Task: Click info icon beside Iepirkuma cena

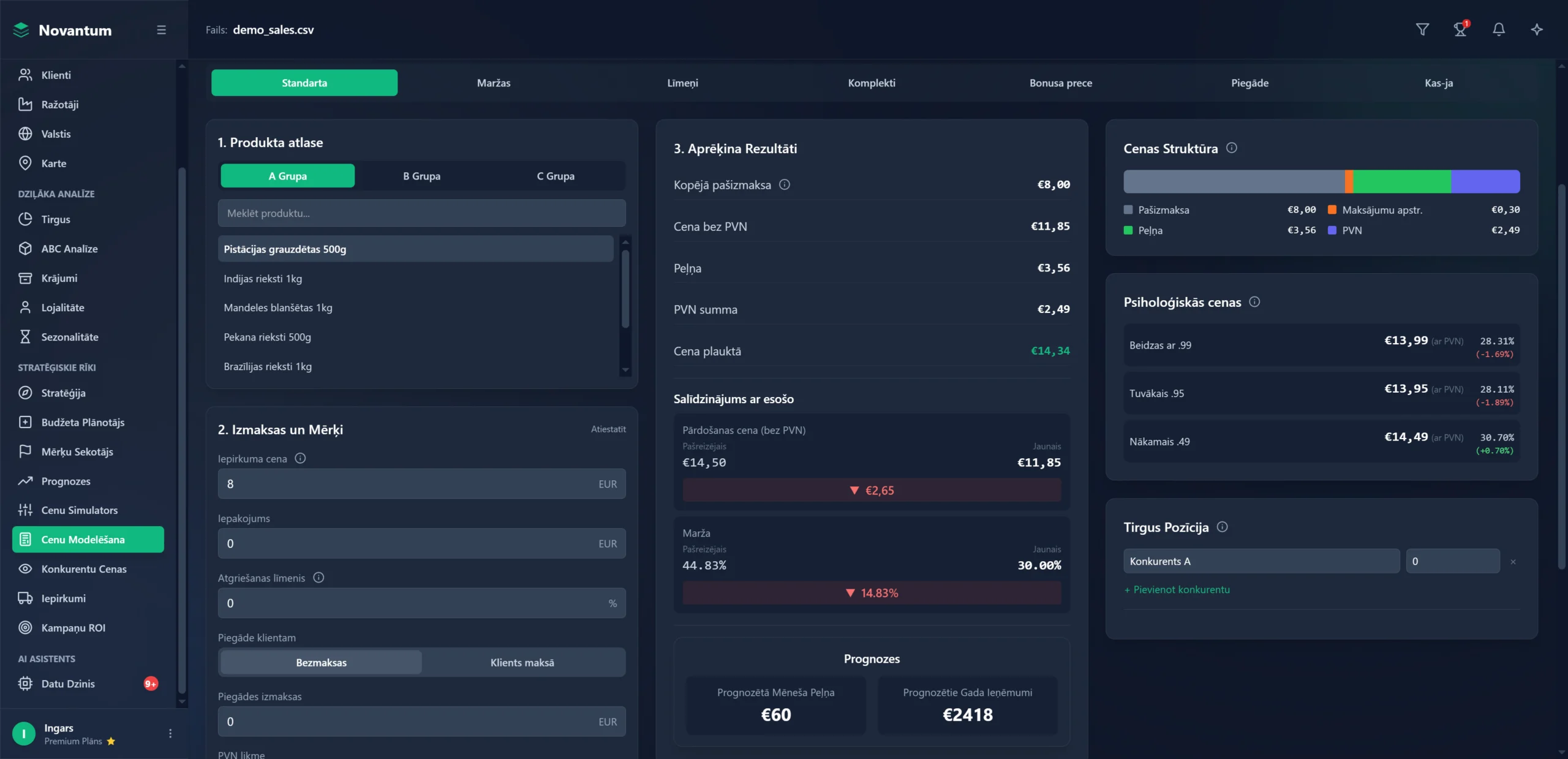Action: (x=300, y=458)
